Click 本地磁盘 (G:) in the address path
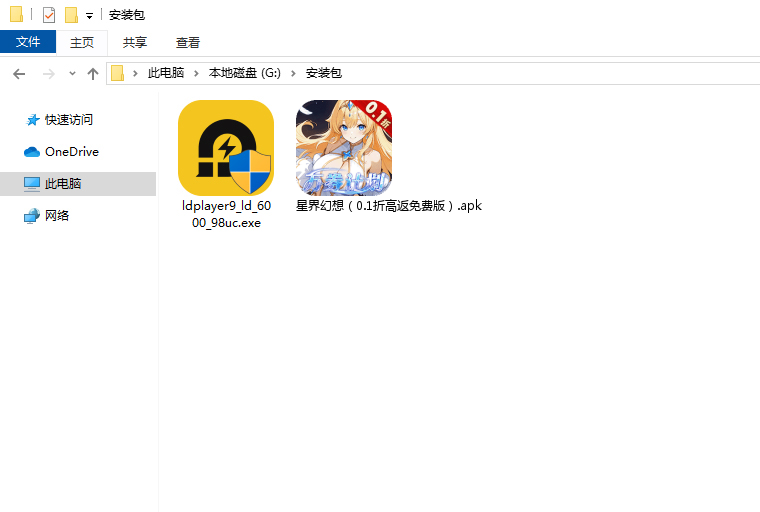 pyautogui.click(x=244, y=73)
